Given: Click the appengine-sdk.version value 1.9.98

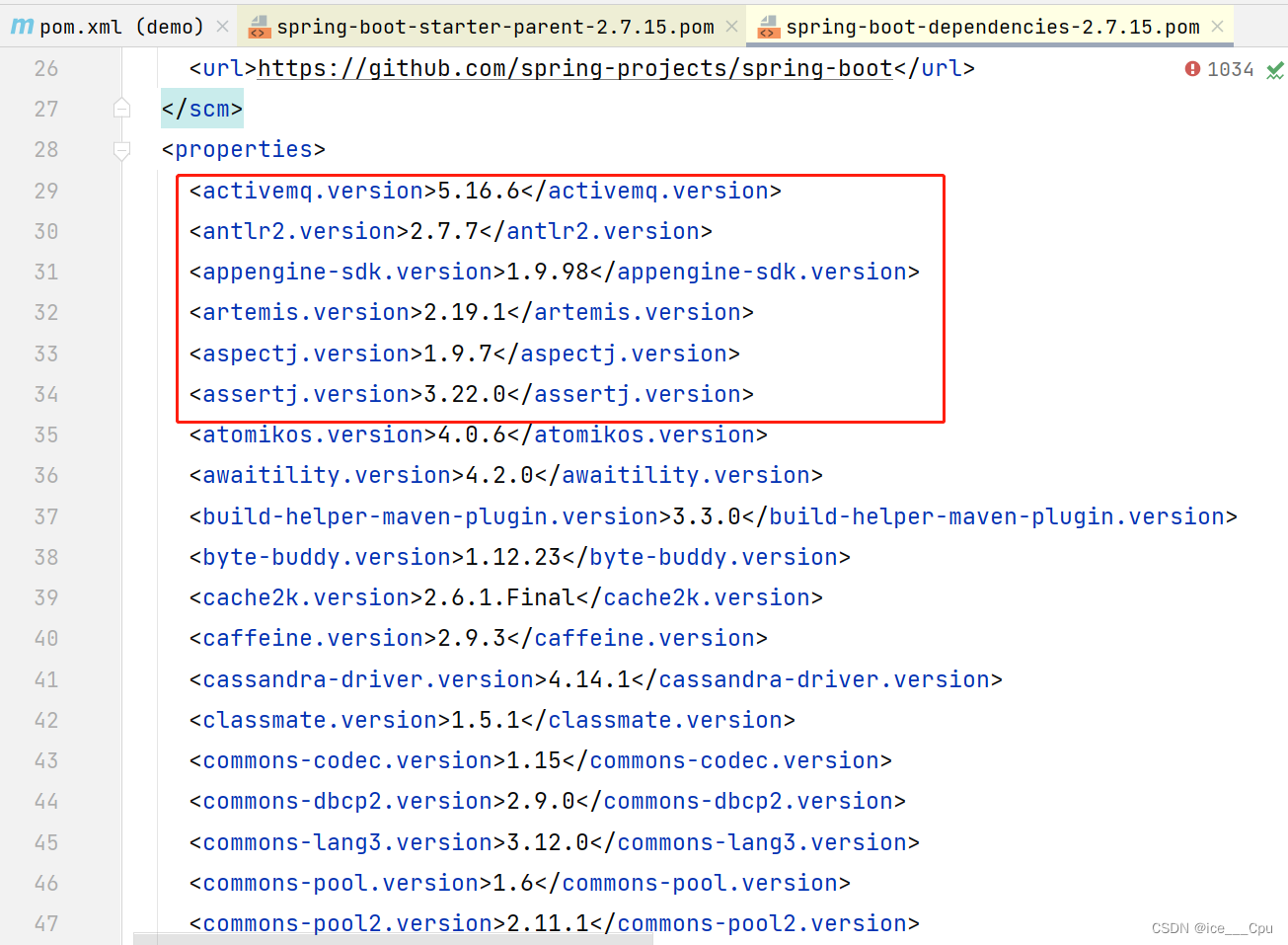Looking at the screenshot, I should pos(548,272).
